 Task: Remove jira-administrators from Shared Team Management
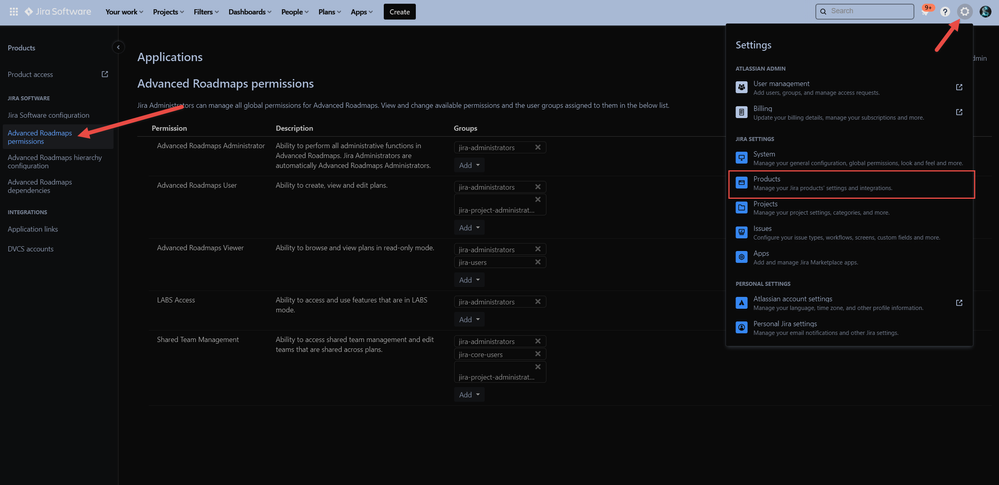coord(538,341)
